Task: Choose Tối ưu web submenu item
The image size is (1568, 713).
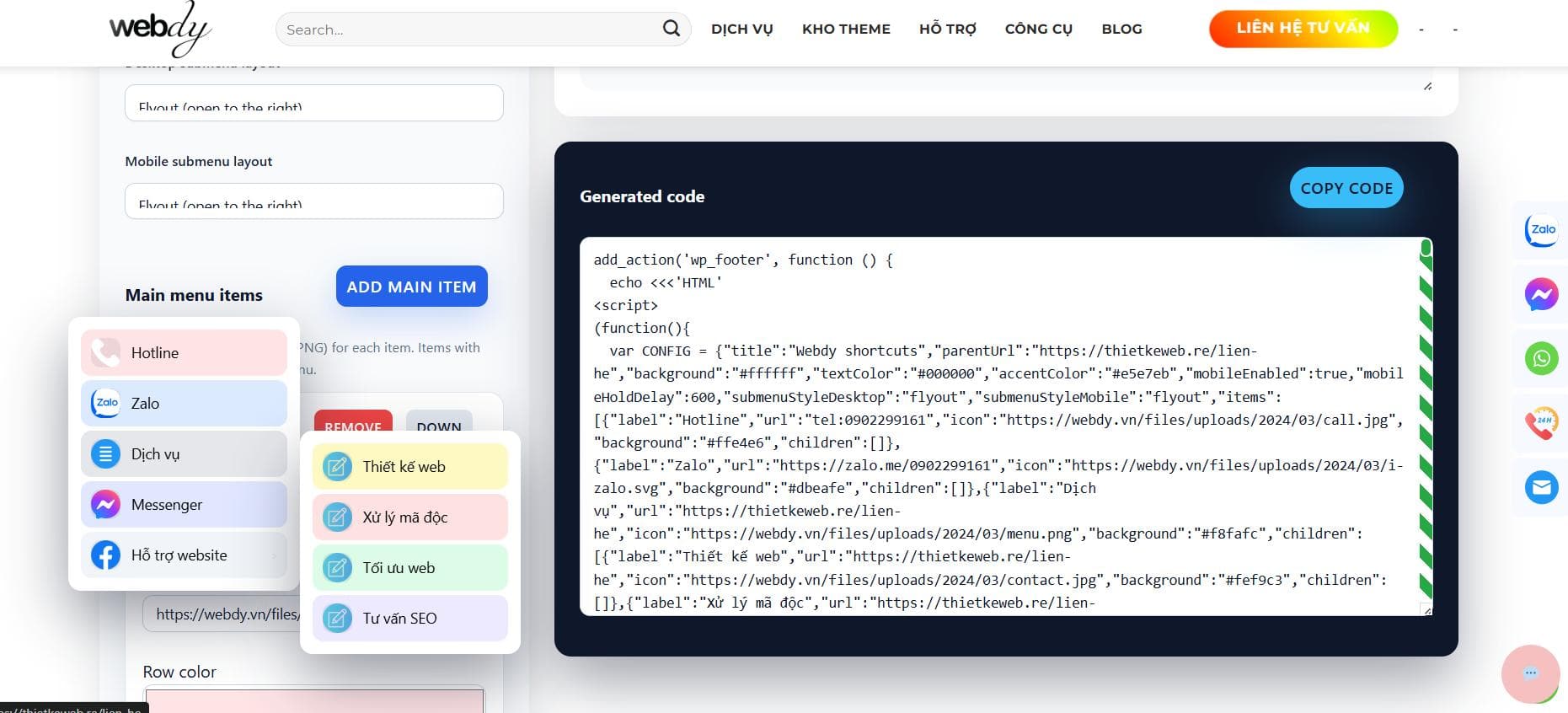Action: click(x=410, y=567)
